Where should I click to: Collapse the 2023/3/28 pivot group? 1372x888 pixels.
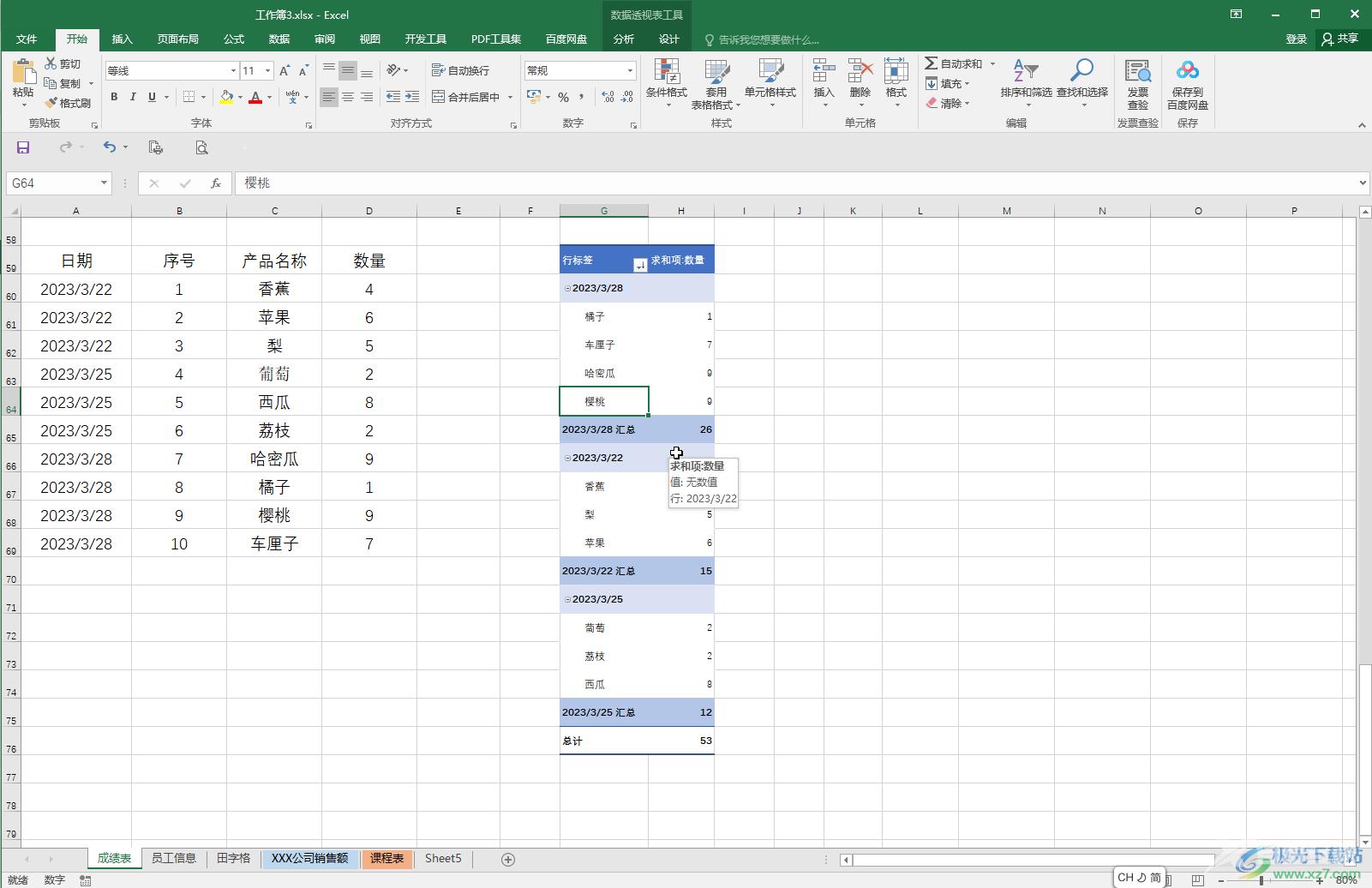[567, 288]
